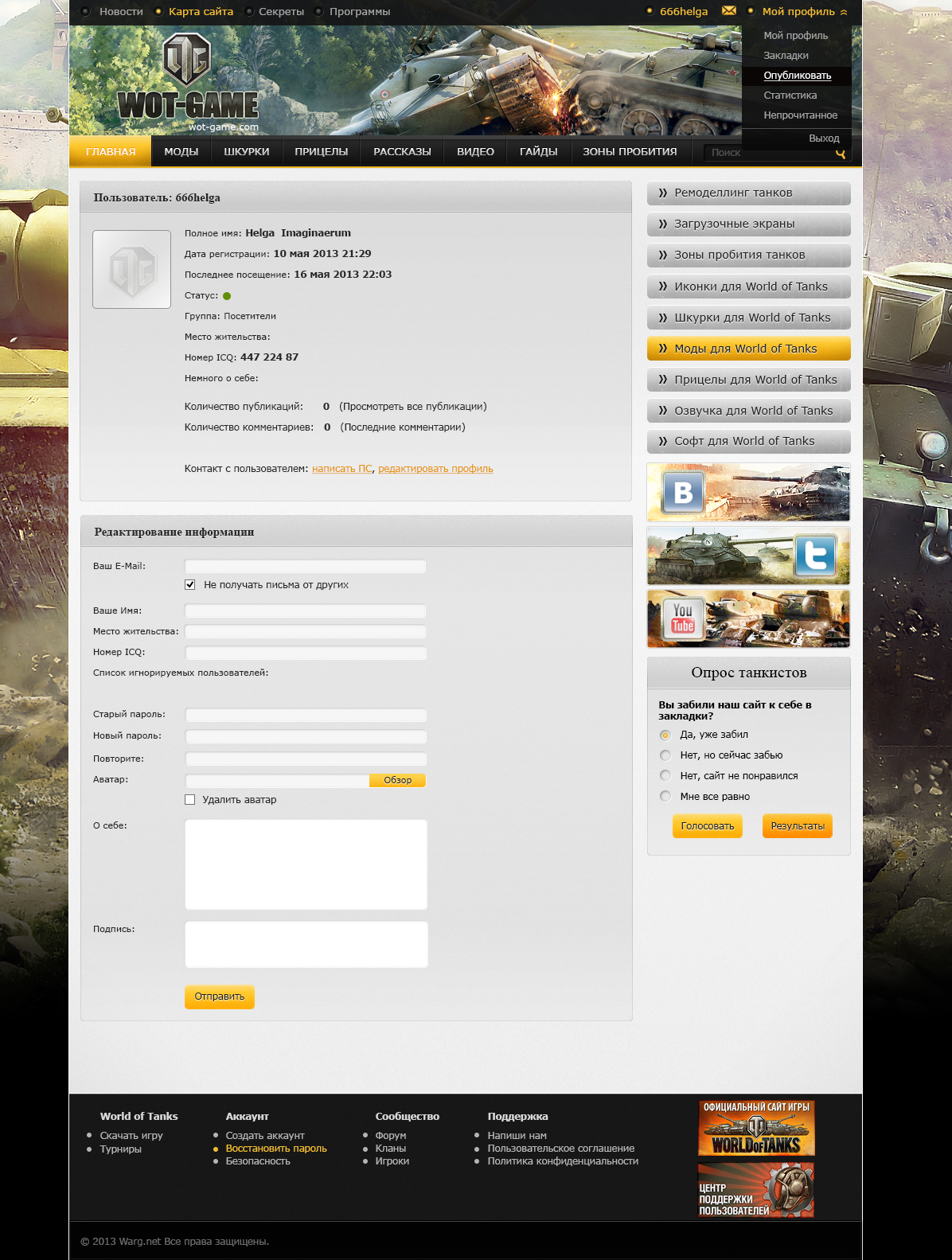Open the ПРИЦЕЛЫ navigation tab
This screenshot has height=1260, width=952.
322,151
